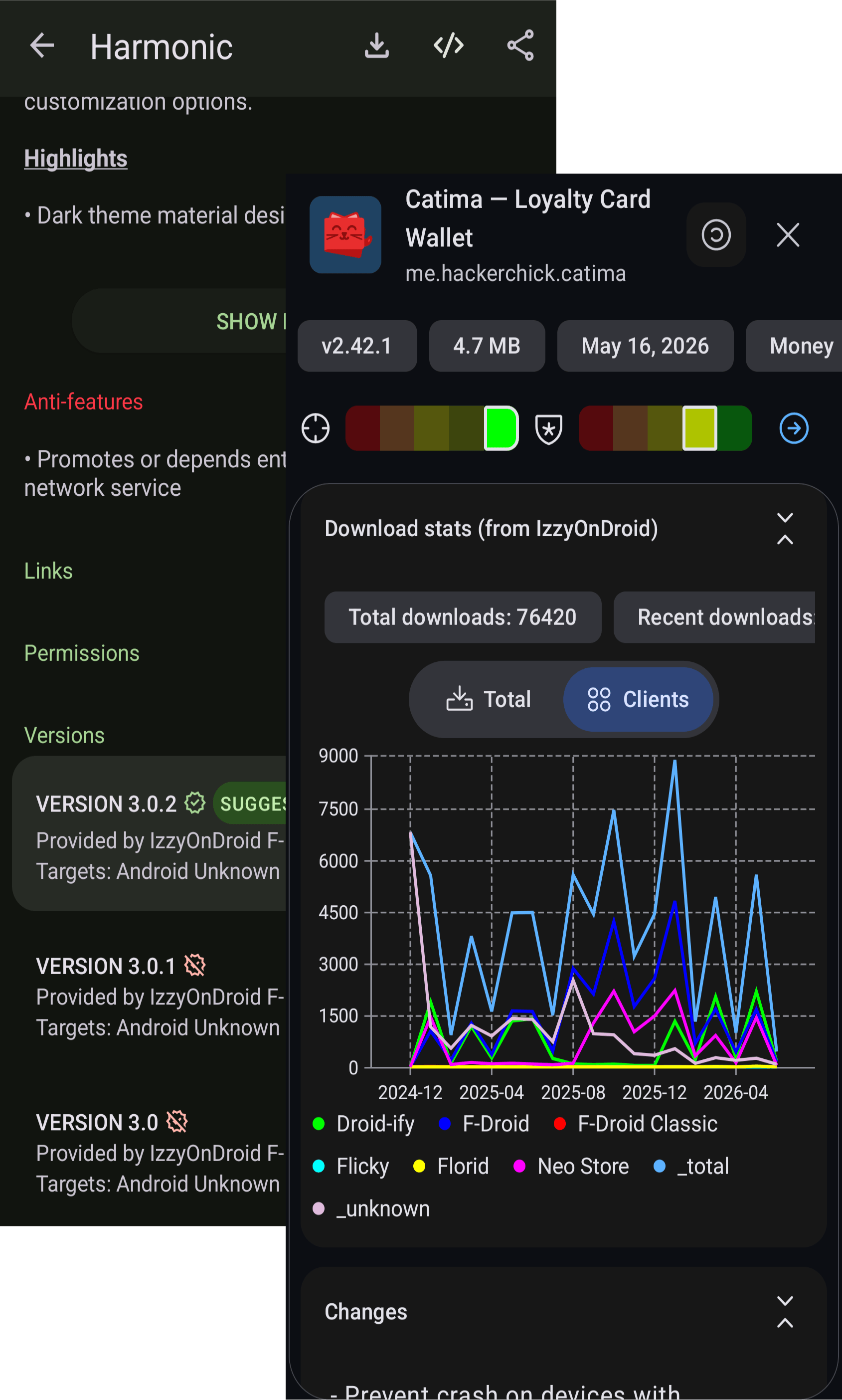The image size is (842, 1400).
Task: Click the 2024-12 axis label on chart
Action: tap(410, 1092)
